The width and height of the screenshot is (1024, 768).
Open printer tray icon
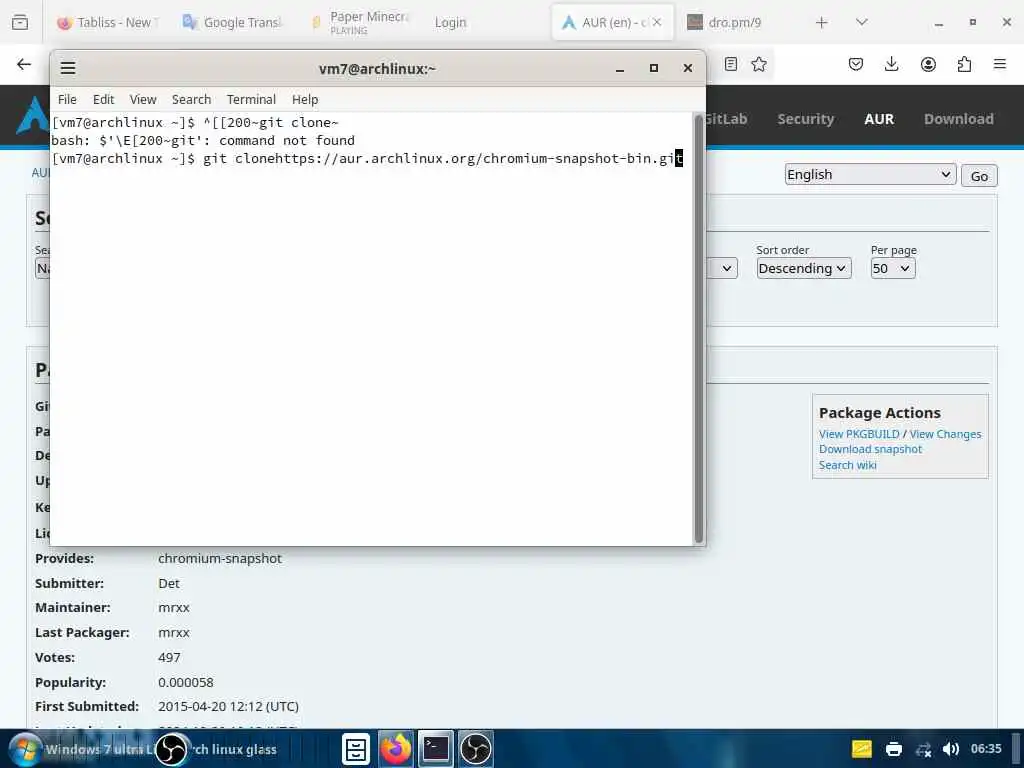(894, 749)
